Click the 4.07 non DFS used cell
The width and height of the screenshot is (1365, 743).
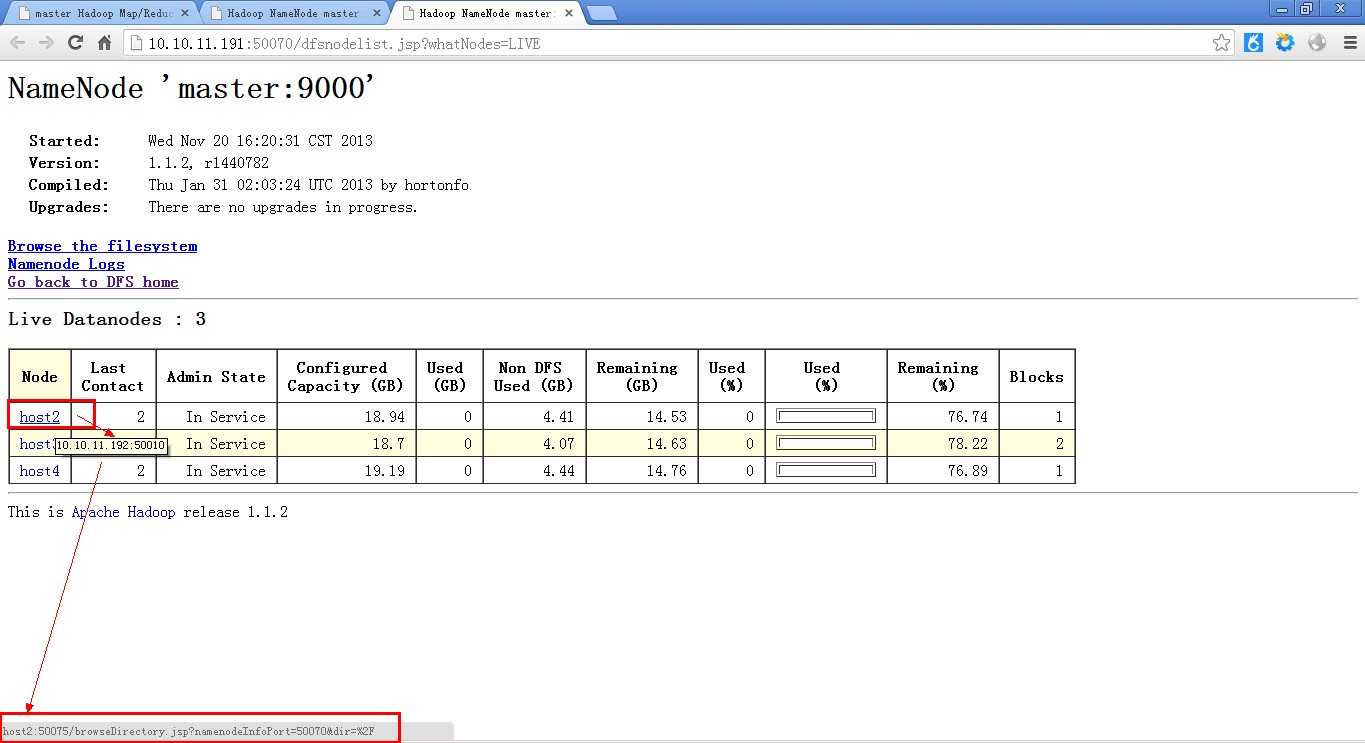[535, 443]
